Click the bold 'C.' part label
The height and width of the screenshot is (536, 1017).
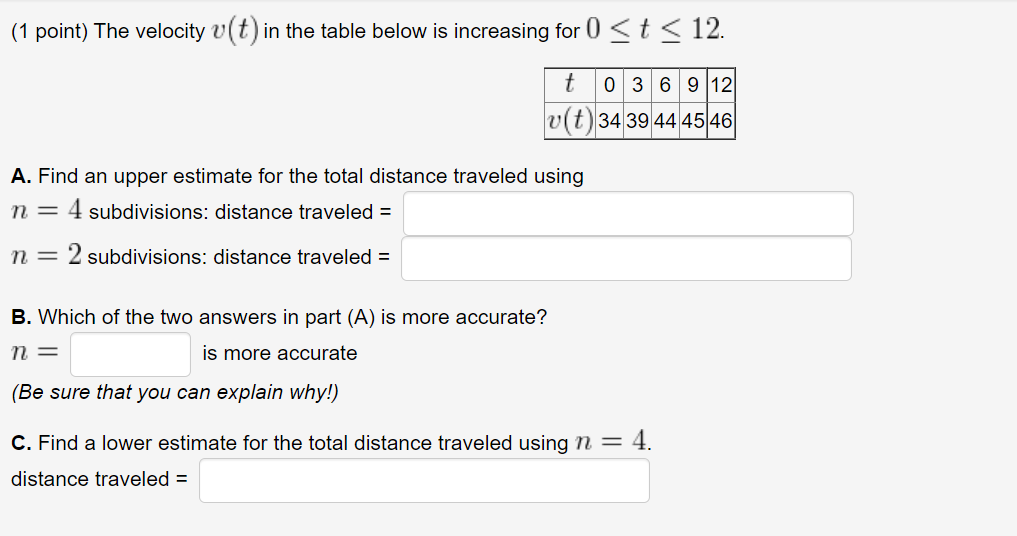coord(21,444)
